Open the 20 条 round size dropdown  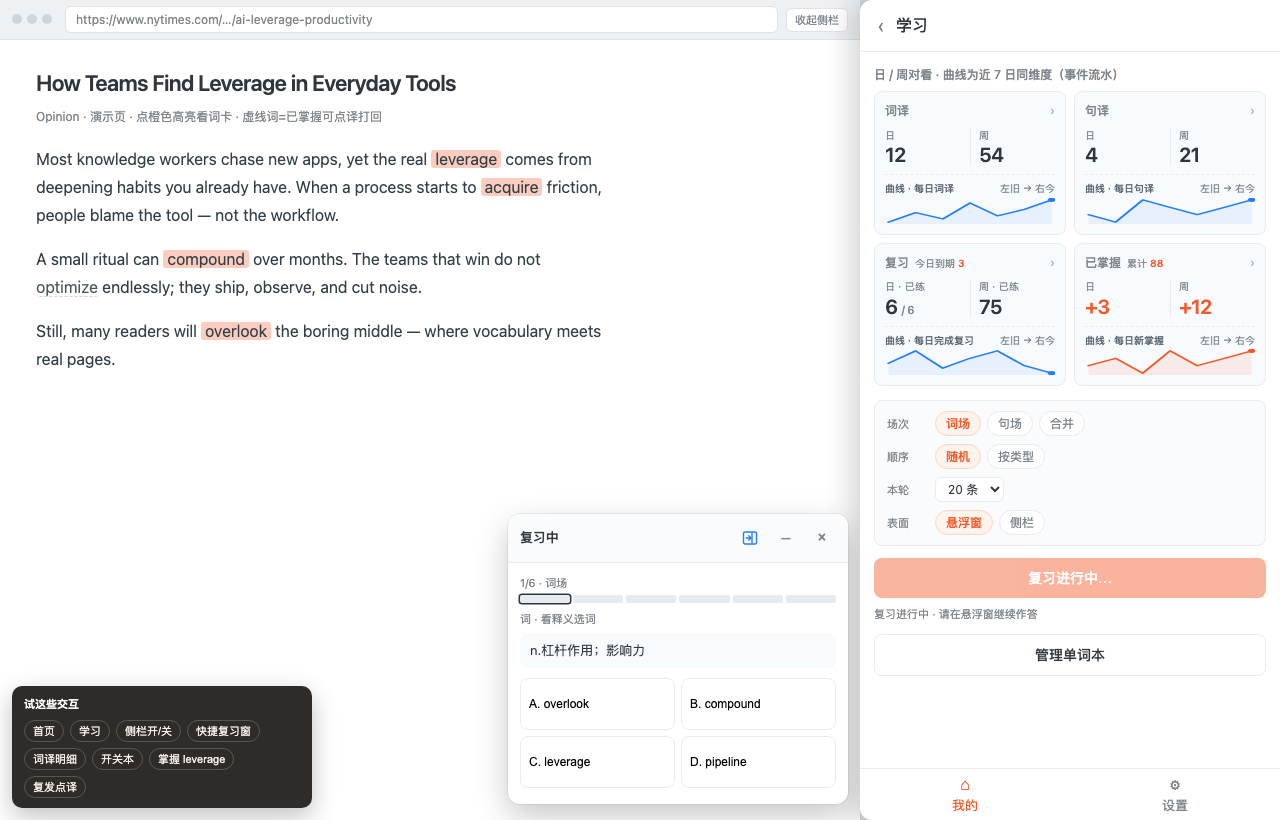coord(969,490)
